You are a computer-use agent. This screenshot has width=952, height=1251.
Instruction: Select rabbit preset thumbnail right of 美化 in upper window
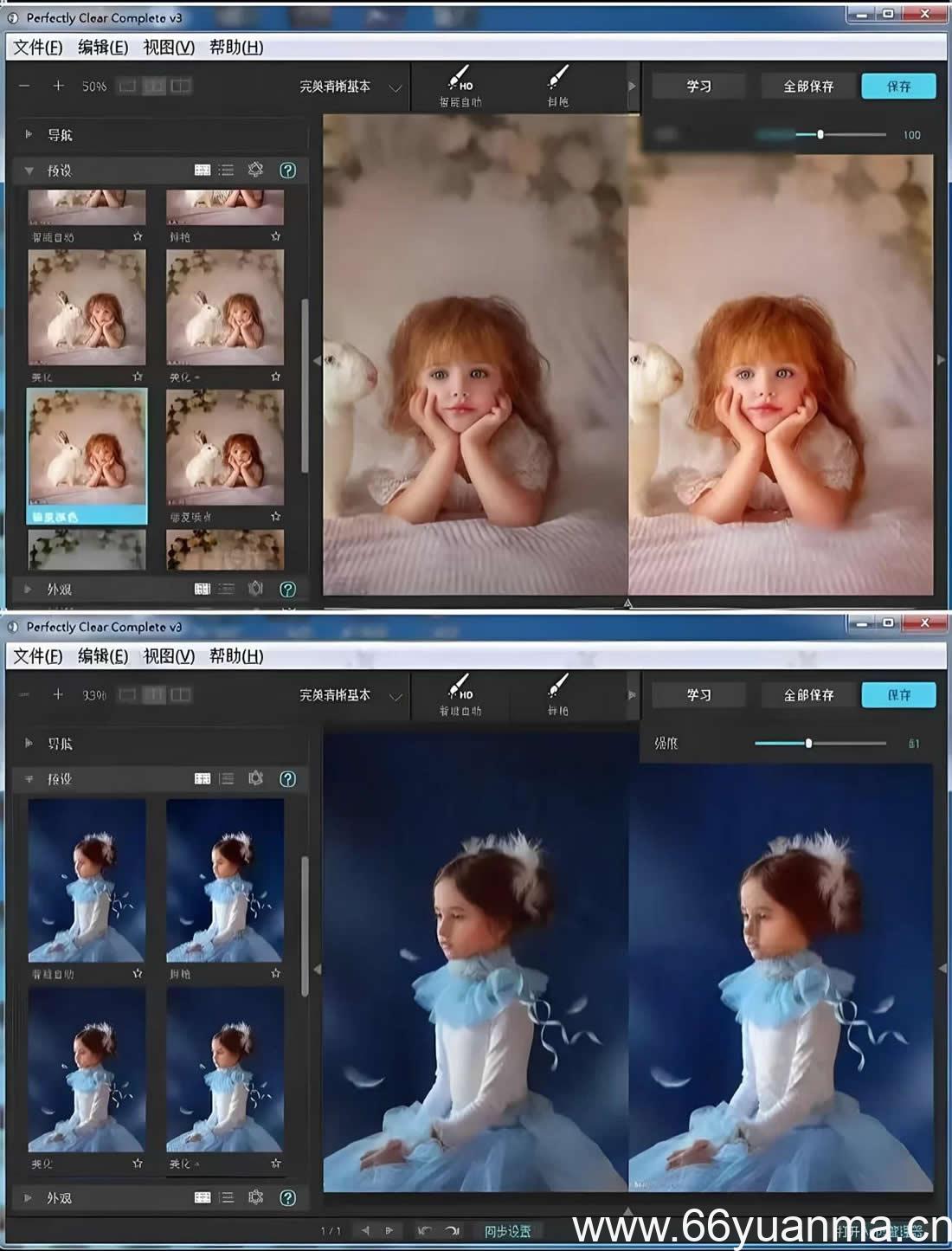pyautogui.click(x=225, y=307)
